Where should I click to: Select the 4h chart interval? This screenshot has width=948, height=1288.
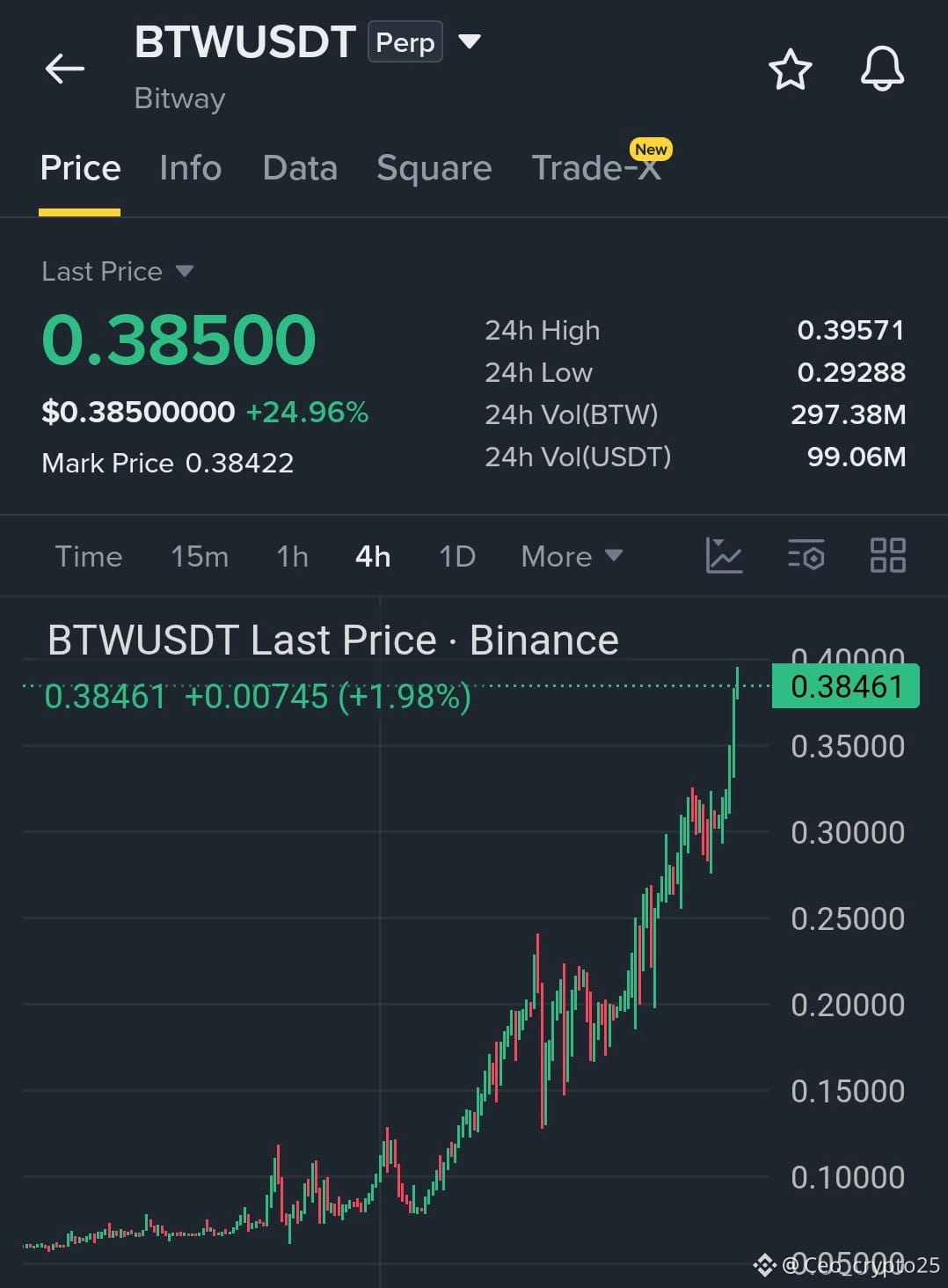click(x=373, y=556)
